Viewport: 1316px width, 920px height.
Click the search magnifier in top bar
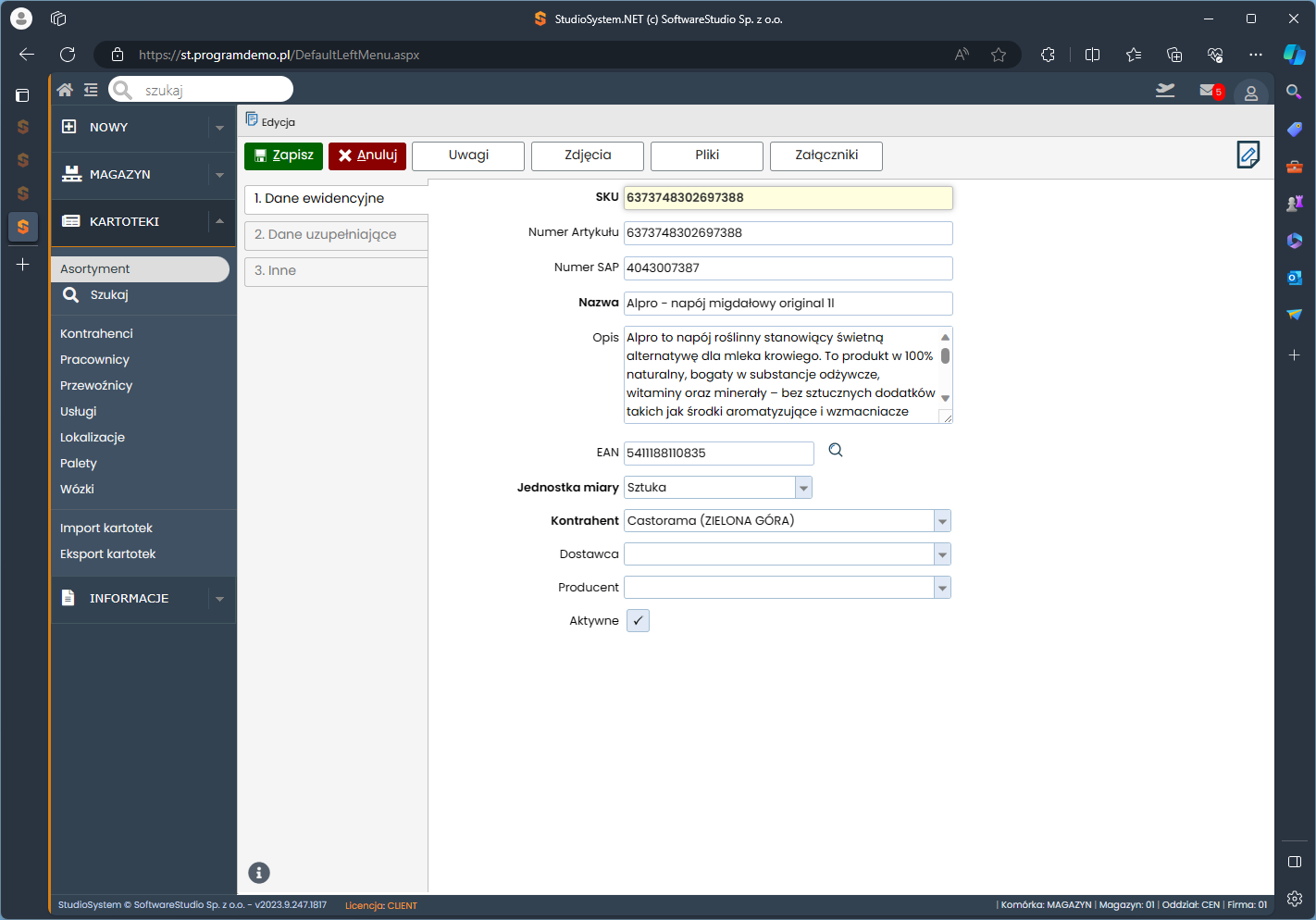point(123,90)
